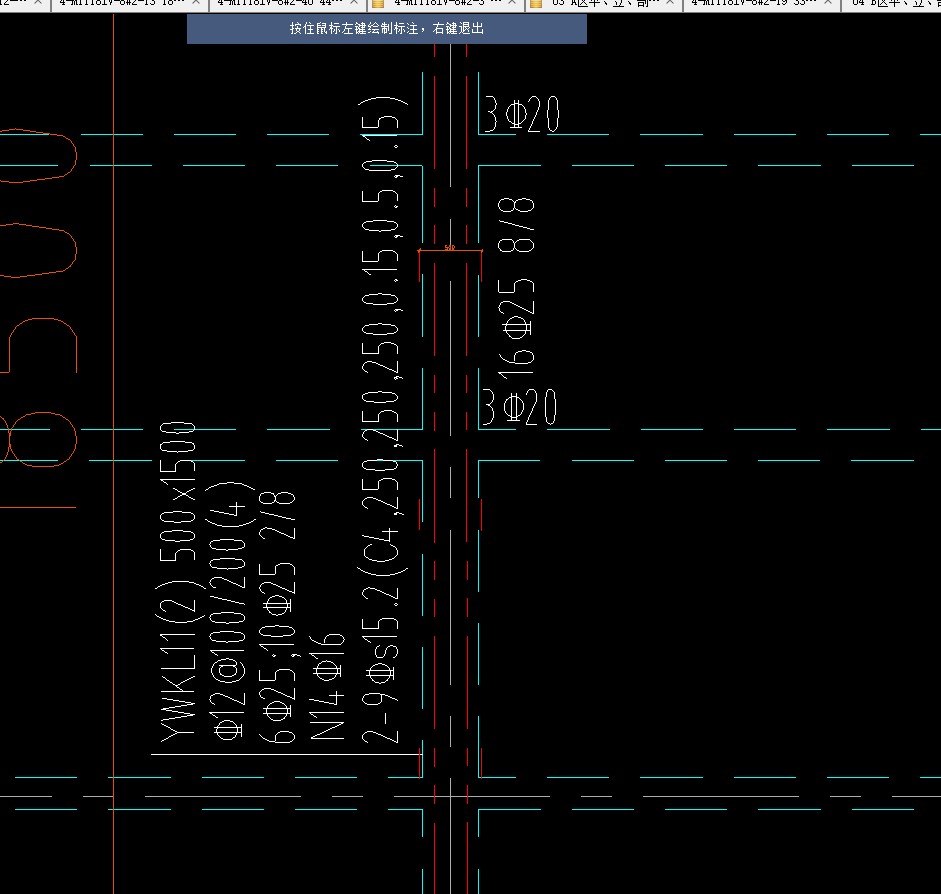Close the 03 A区平、立、剖 tab

pos(670,2)
